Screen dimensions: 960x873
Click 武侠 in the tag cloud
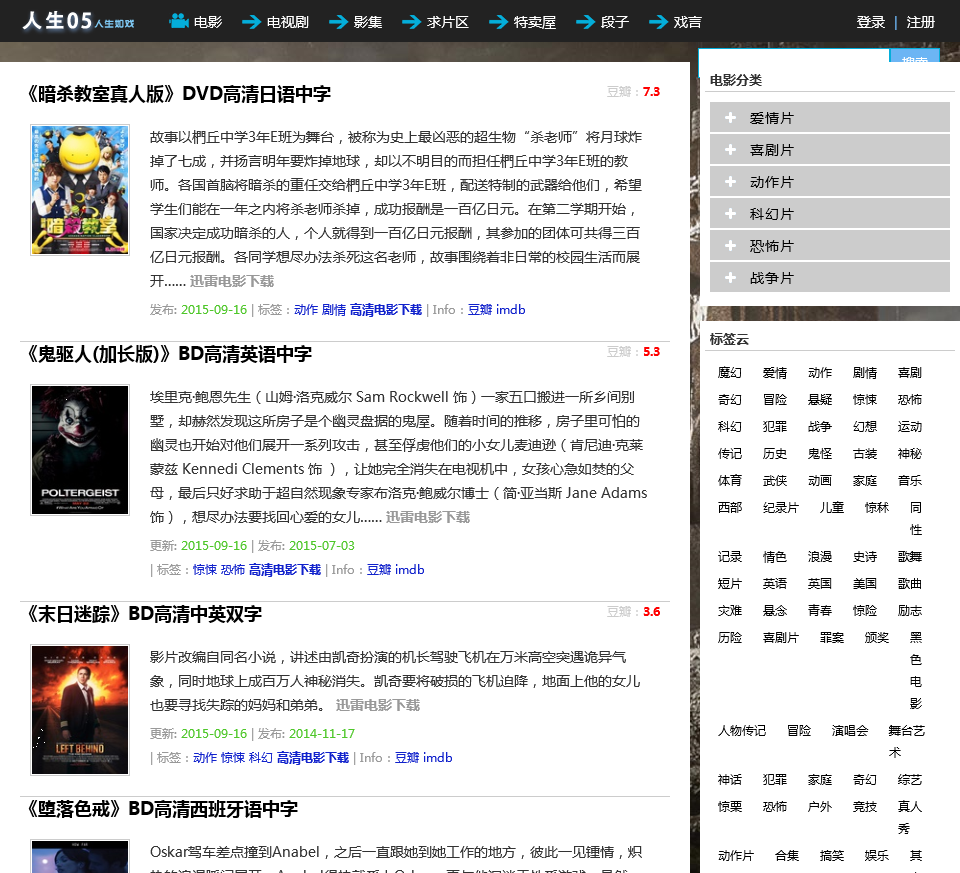click(x=774, y=481)
